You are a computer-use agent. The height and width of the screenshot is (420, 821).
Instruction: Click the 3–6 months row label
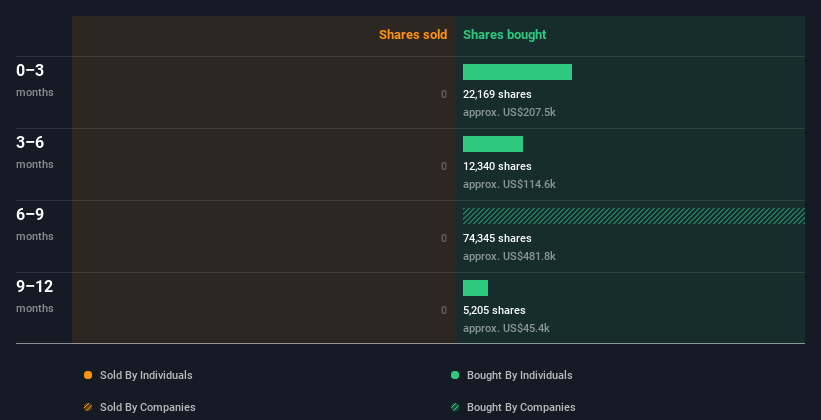click(x=35, y=152)
